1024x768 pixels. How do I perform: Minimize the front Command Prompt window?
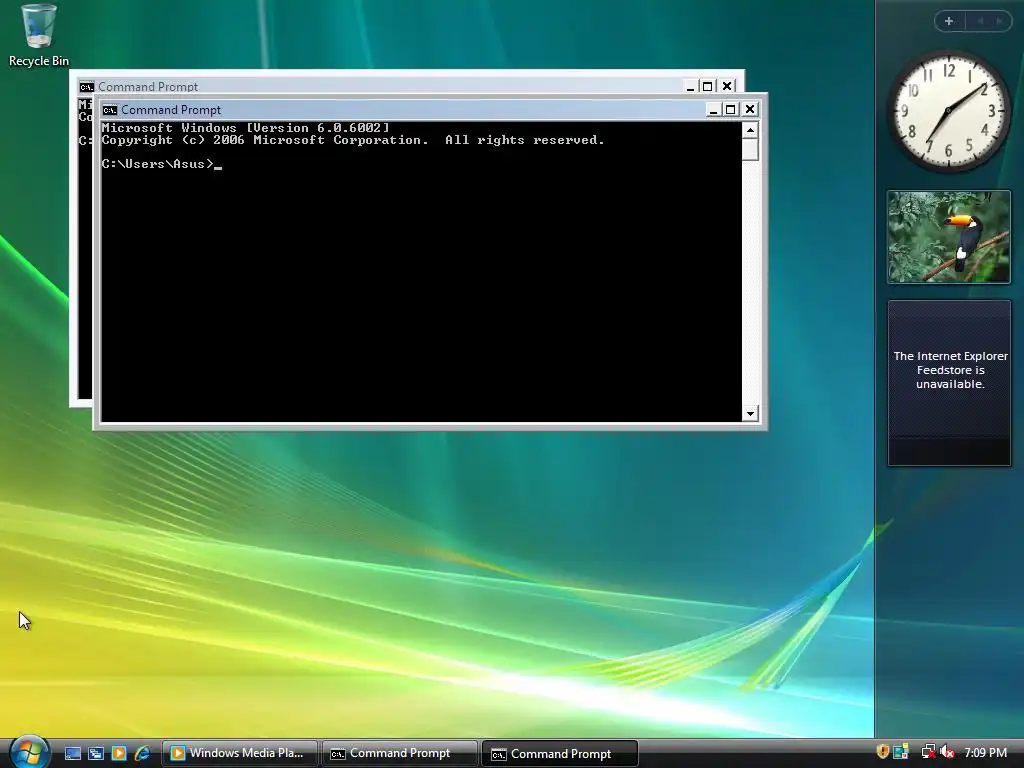pos(713,110)
